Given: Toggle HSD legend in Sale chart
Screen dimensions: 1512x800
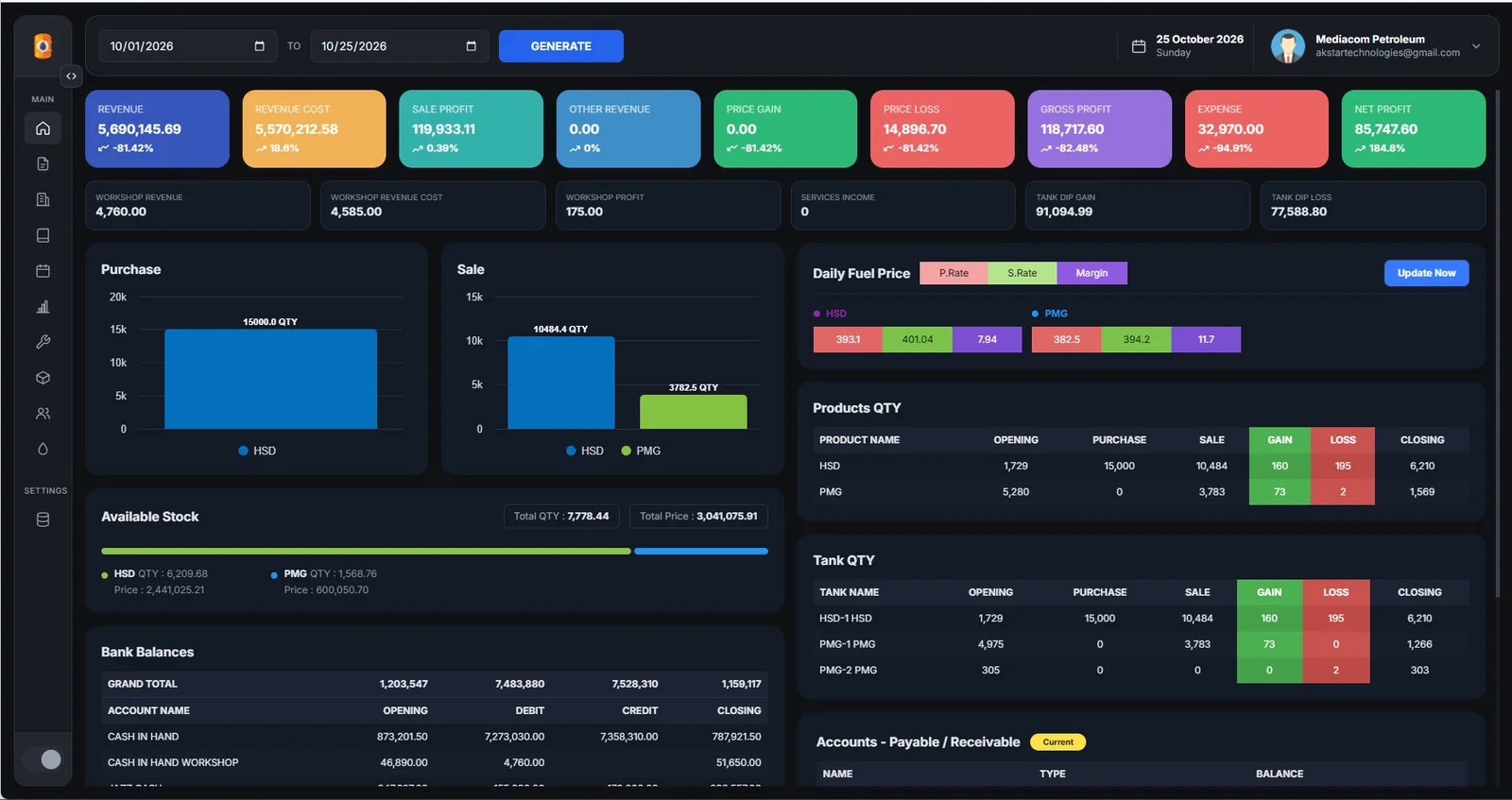Looking at the screenshot, I should click(x=585, y=451).
